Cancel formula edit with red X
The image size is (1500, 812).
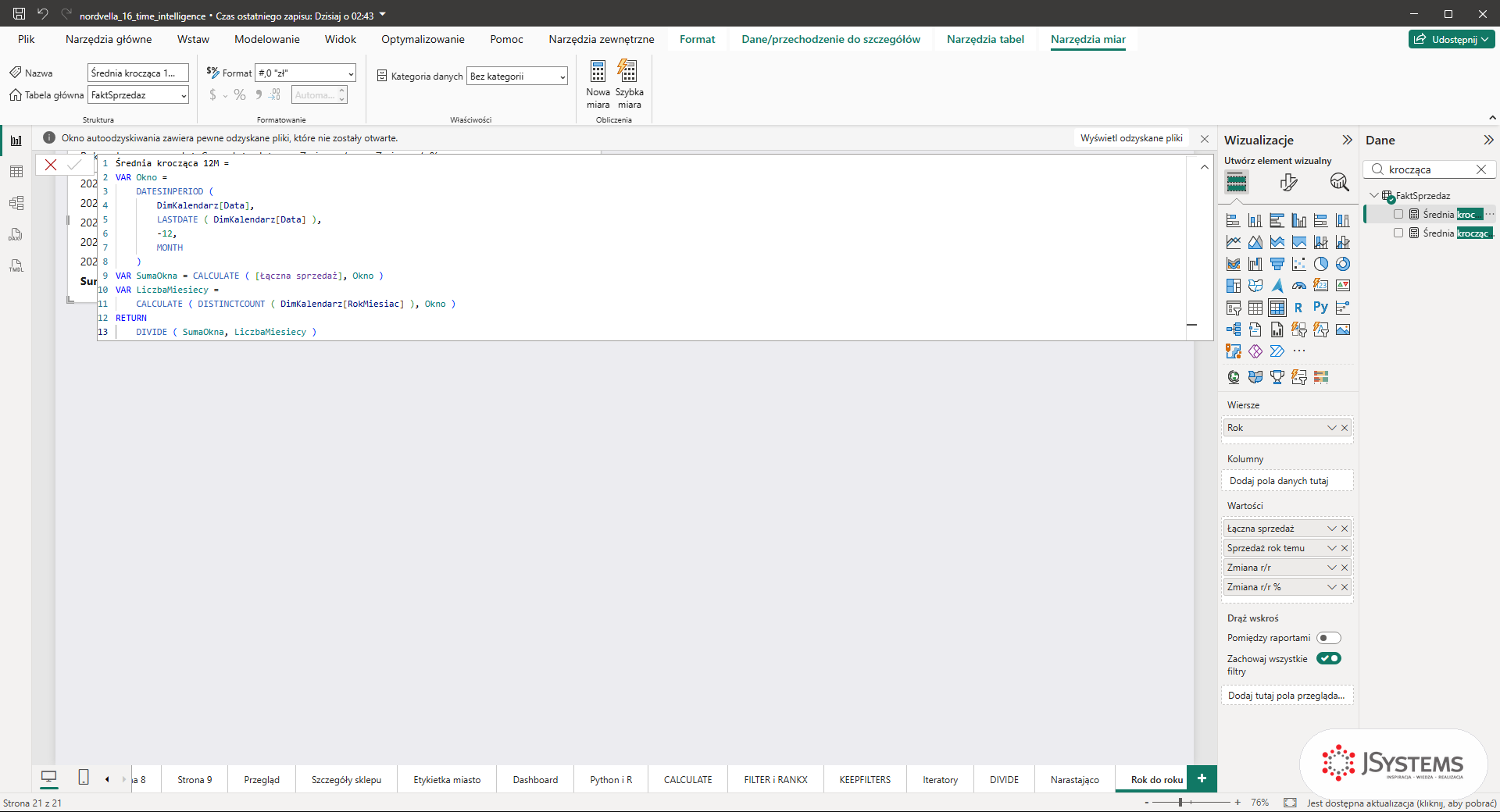(51, 164)
